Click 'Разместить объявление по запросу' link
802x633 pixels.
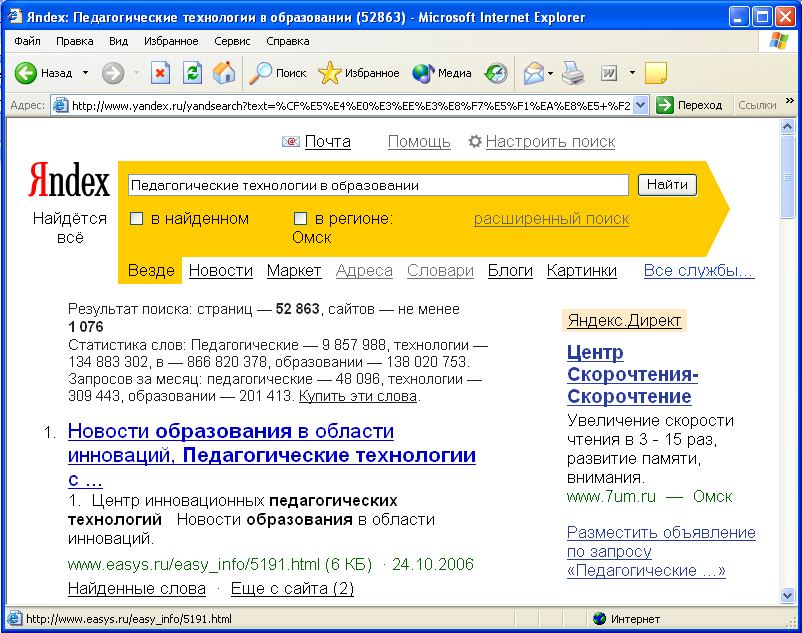coord(661,551)
